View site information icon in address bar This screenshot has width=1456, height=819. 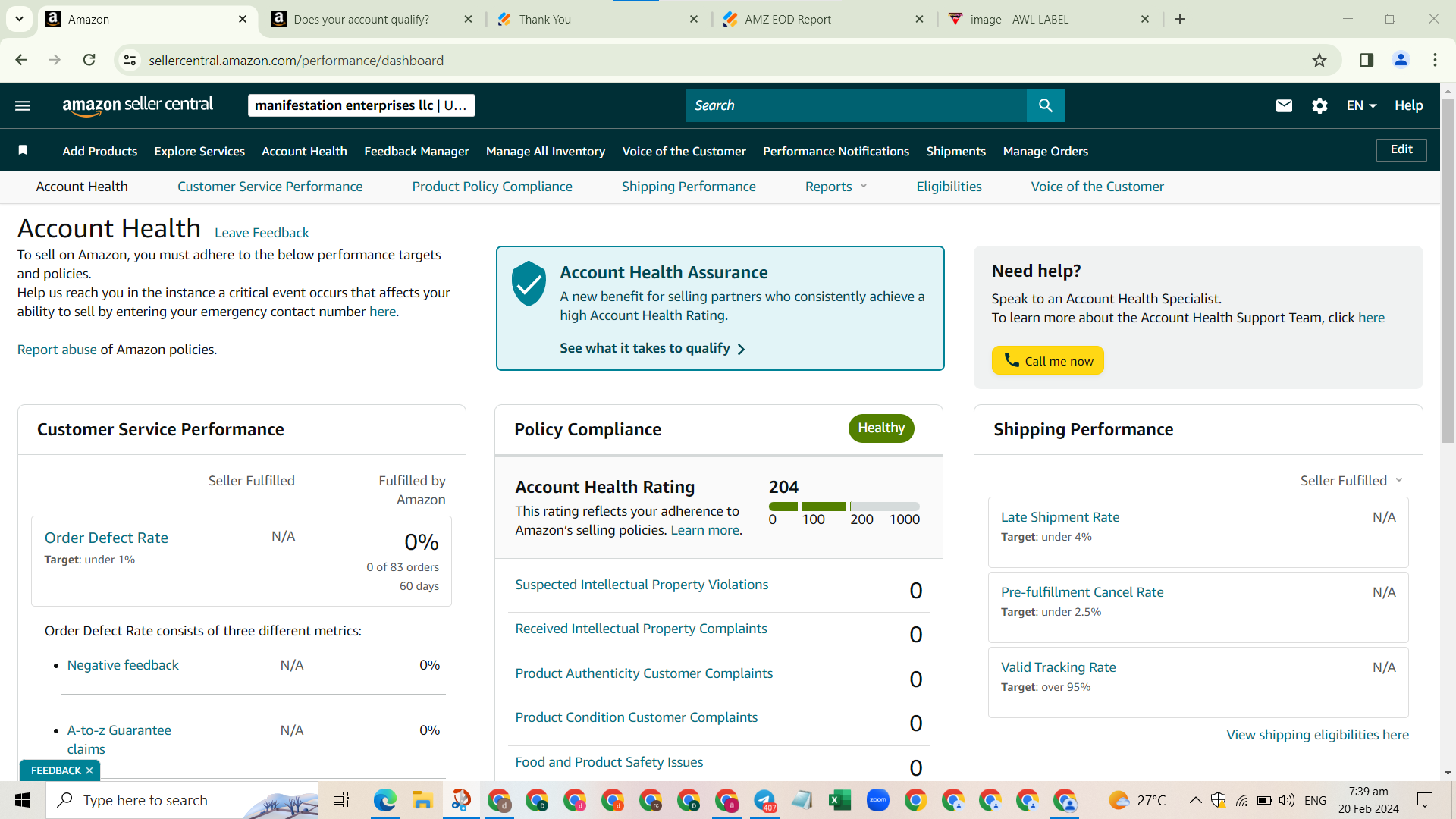point(130,60)
